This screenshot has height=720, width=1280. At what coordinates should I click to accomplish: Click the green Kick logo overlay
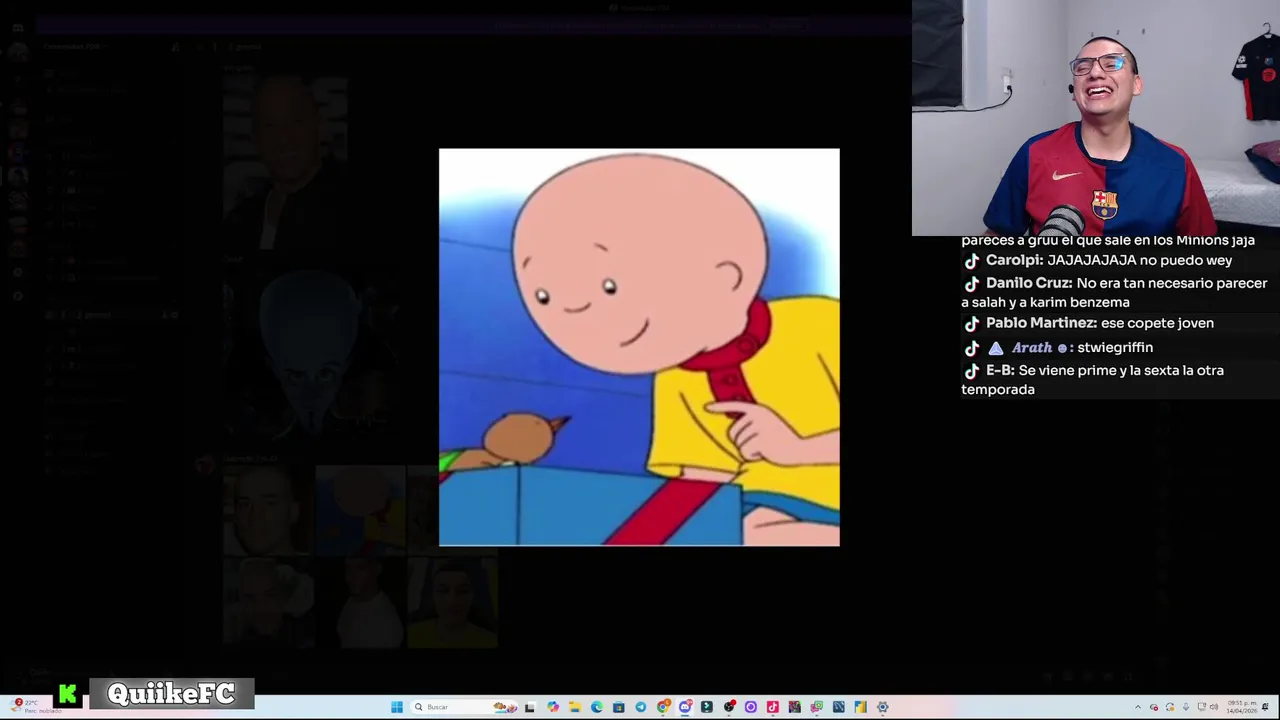68,694
